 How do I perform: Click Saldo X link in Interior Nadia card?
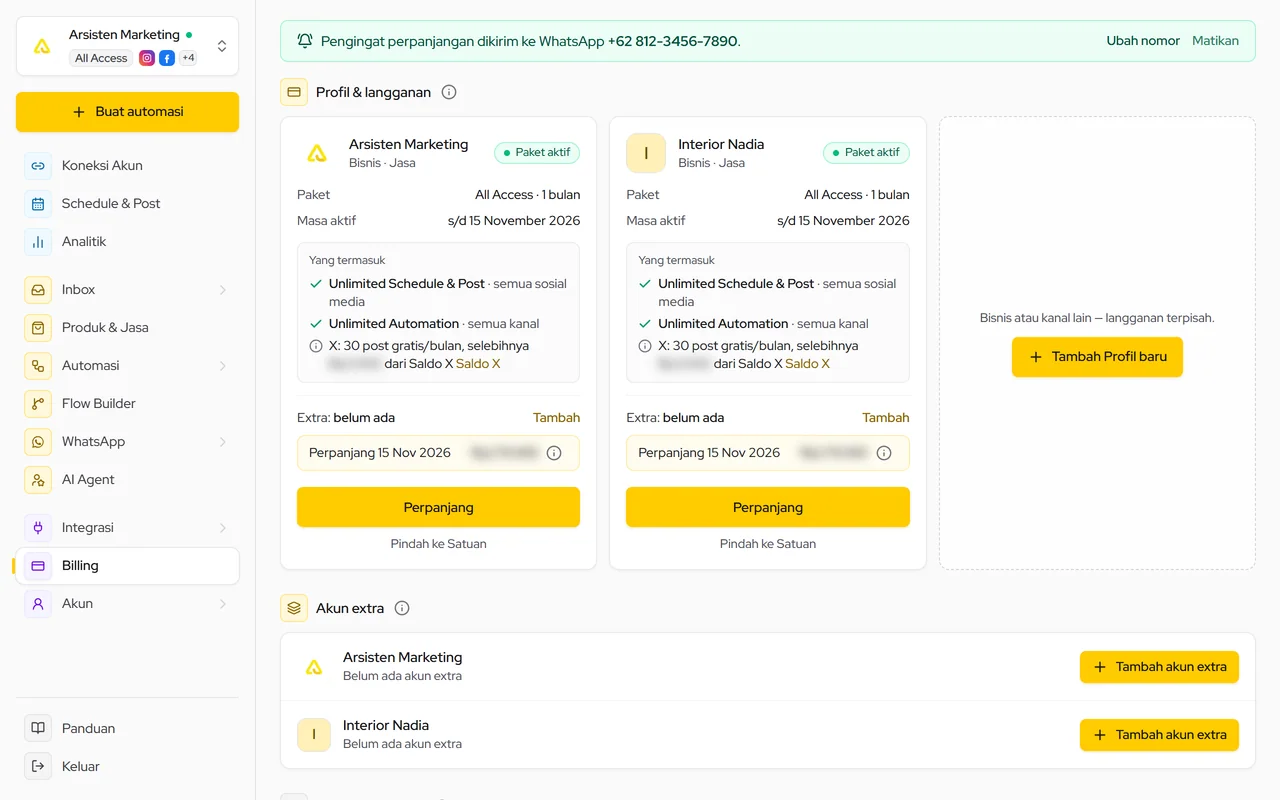807,364
